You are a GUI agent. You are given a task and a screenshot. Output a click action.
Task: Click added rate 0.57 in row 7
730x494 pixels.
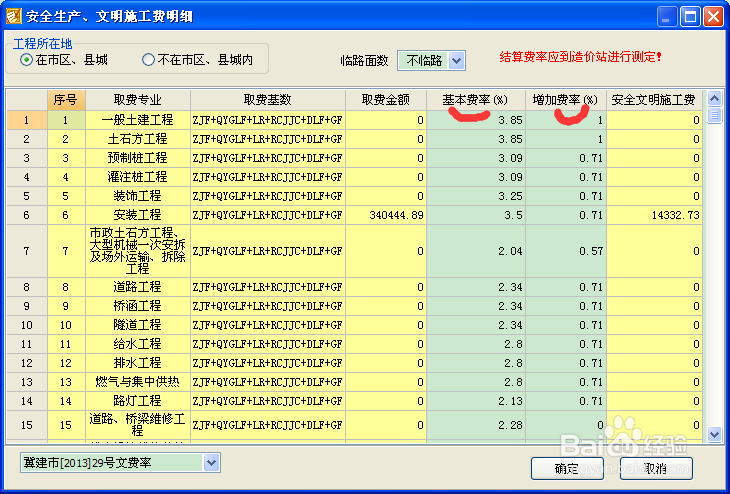[566, 251]
